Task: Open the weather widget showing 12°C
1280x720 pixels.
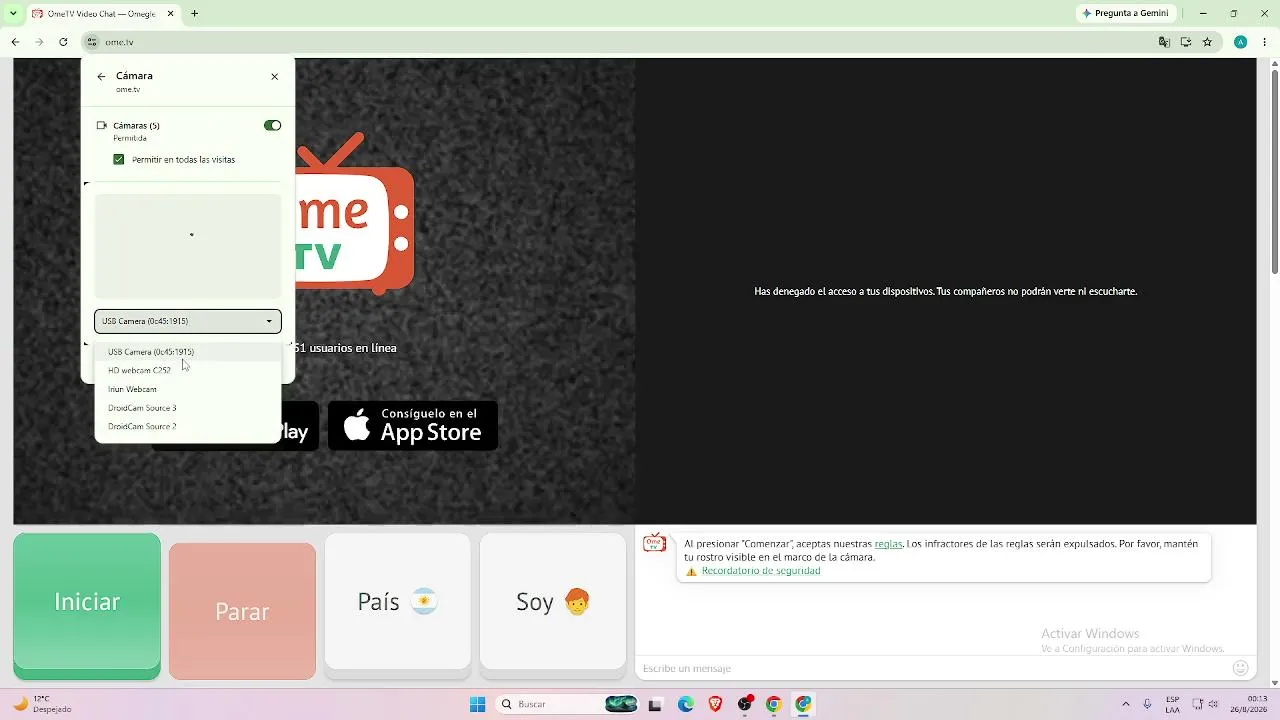Action: click(44, 704)
